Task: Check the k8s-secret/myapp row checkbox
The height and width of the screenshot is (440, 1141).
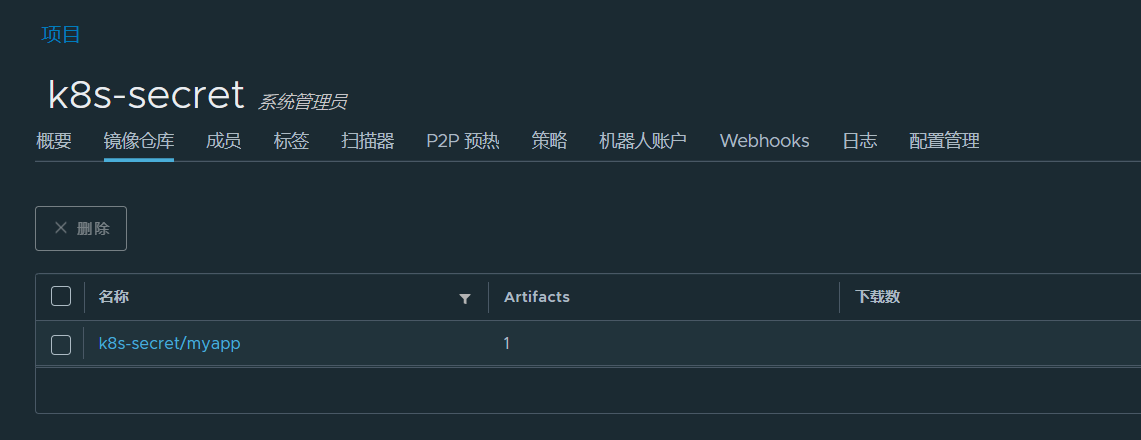Action: pos(61,345)
